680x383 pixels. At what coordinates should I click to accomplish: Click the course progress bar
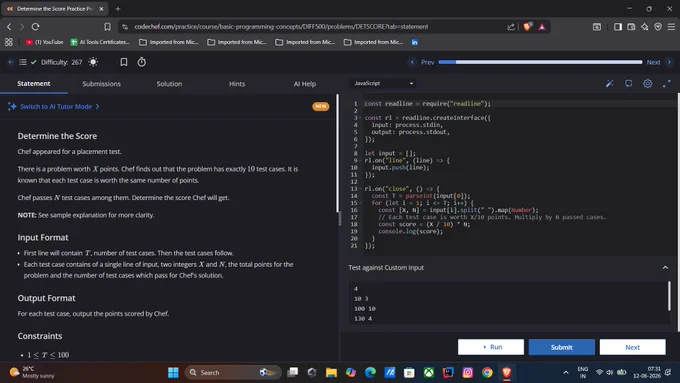tap(540, 62)
